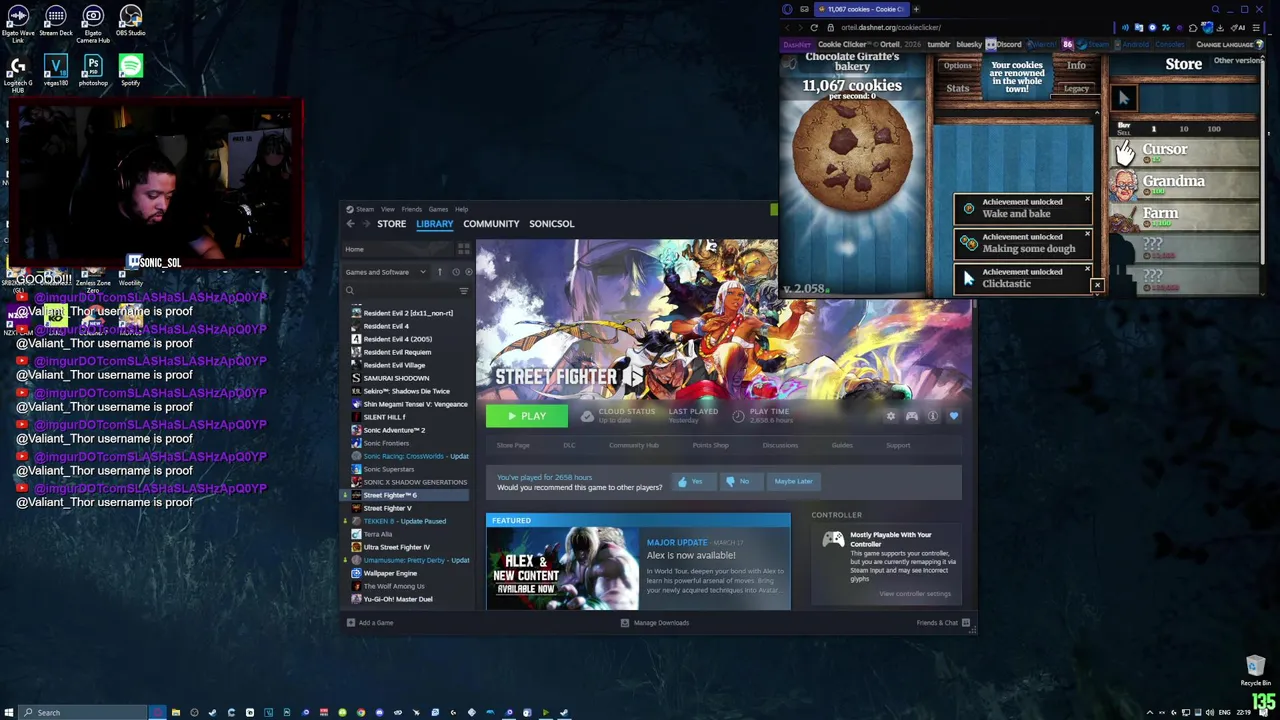Open the advanced filter icon beside Steam search

463,291
